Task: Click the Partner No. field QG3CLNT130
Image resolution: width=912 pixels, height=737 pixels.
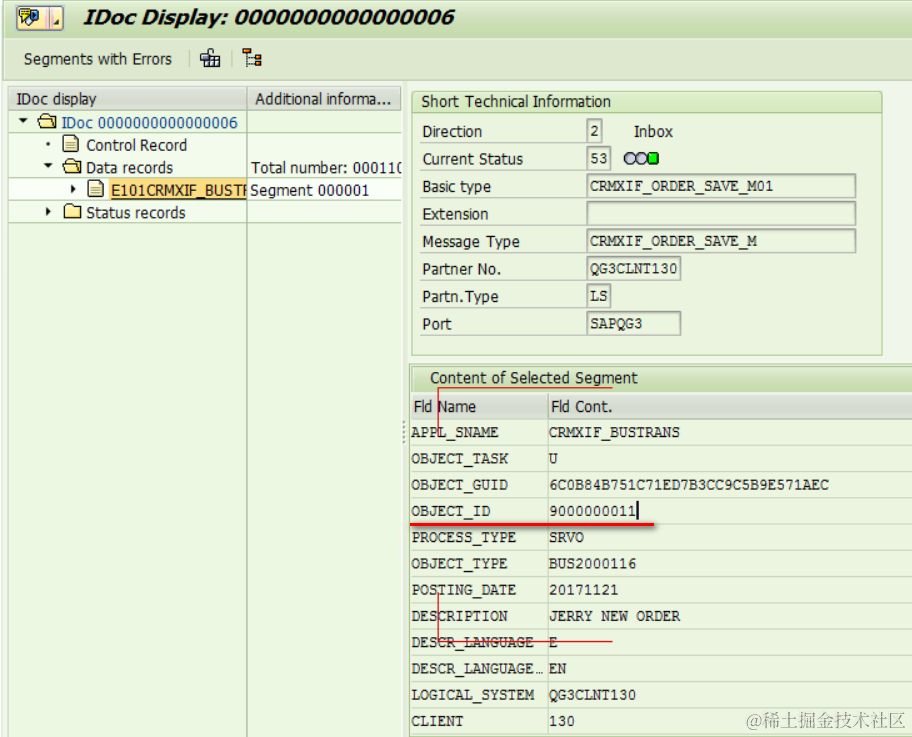Action: click(x=633, y=269)
